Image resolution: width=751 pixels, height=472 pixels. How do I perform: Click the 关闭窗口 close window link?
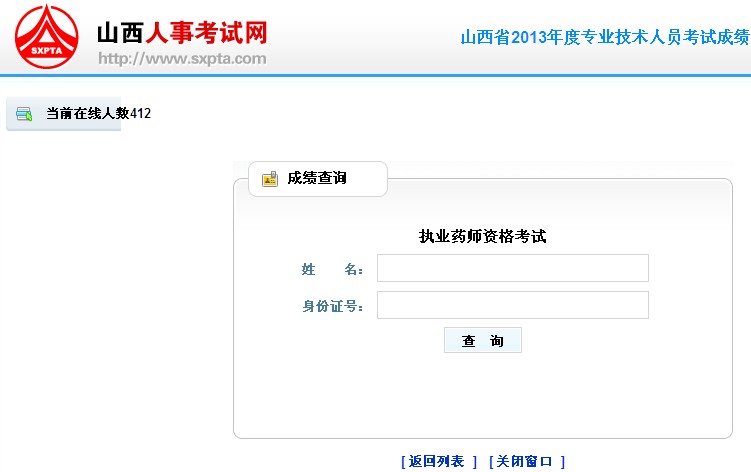point(527,461)
